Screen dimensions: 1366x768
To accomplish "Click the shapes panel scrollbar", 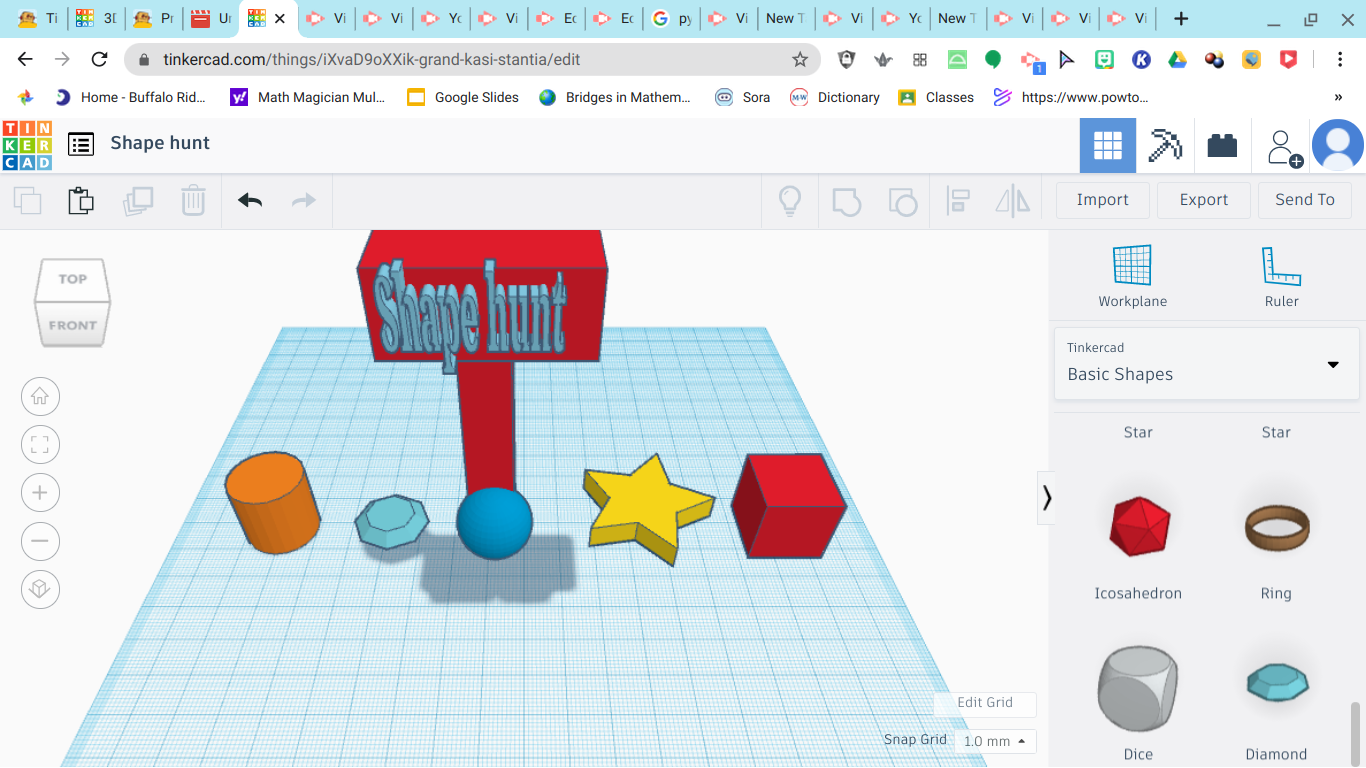I will (1356, 732).
